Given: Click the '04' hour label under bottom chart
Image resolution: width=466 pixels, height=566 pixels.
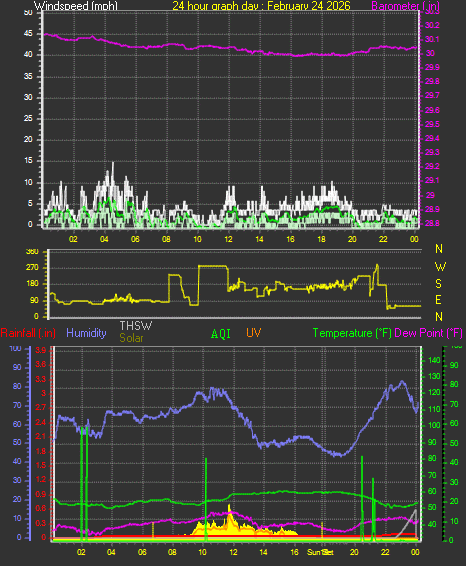Looking at the screenshot, I should click(111, 552).
